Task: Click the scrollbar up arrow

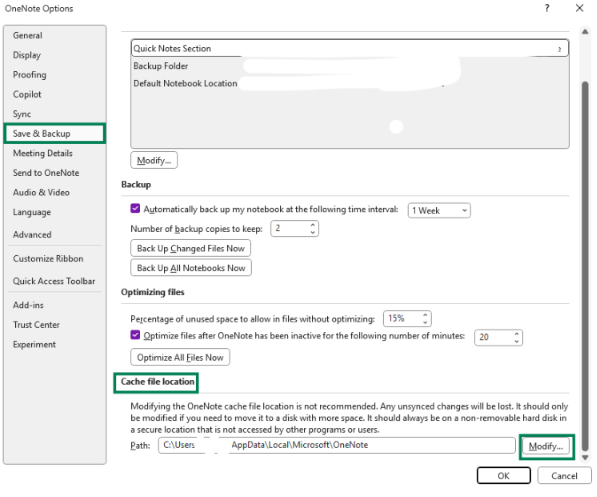Action: (585, 32)
